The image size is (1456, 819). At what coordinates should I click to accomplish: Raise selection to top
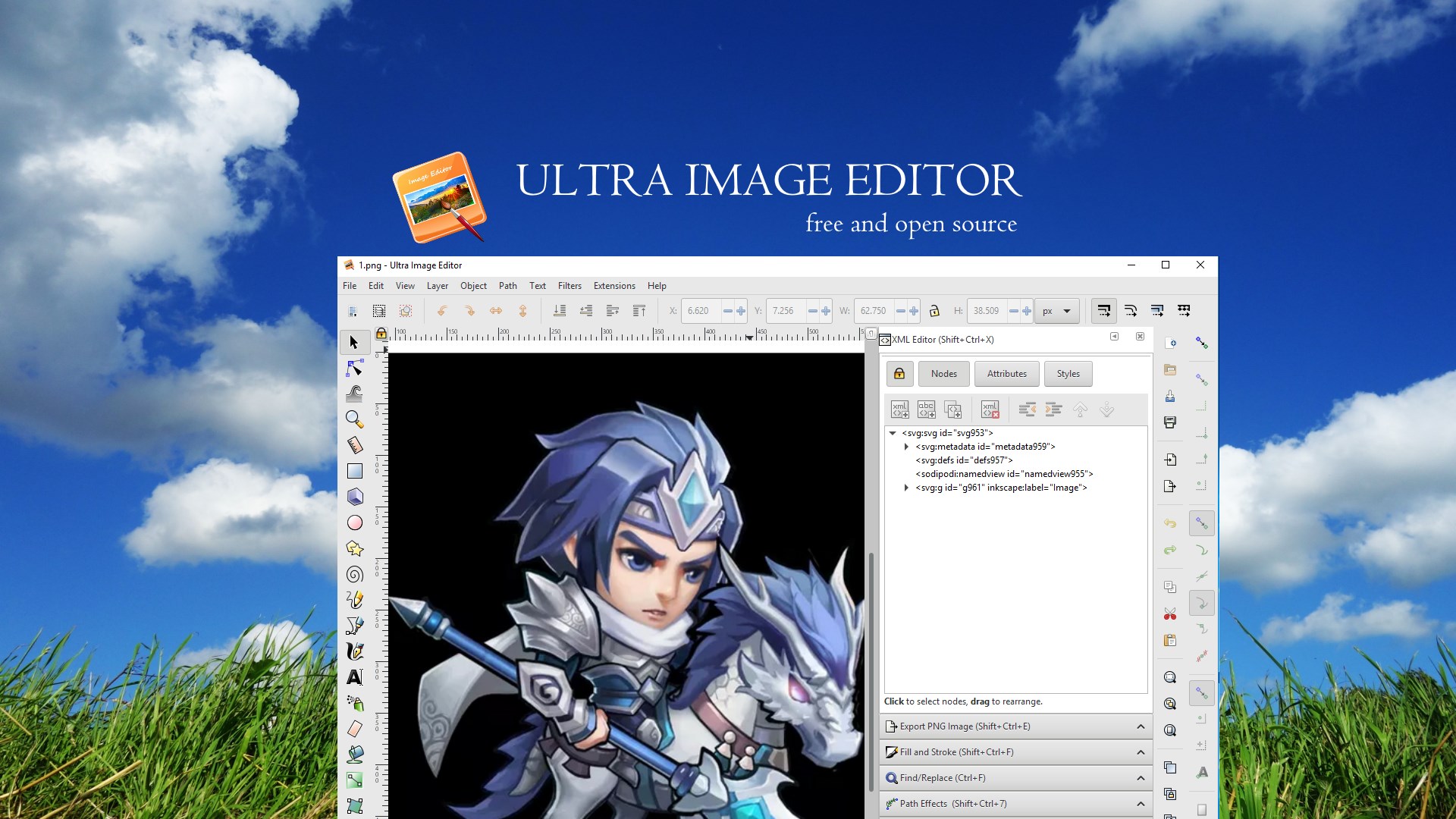point(639,311)
